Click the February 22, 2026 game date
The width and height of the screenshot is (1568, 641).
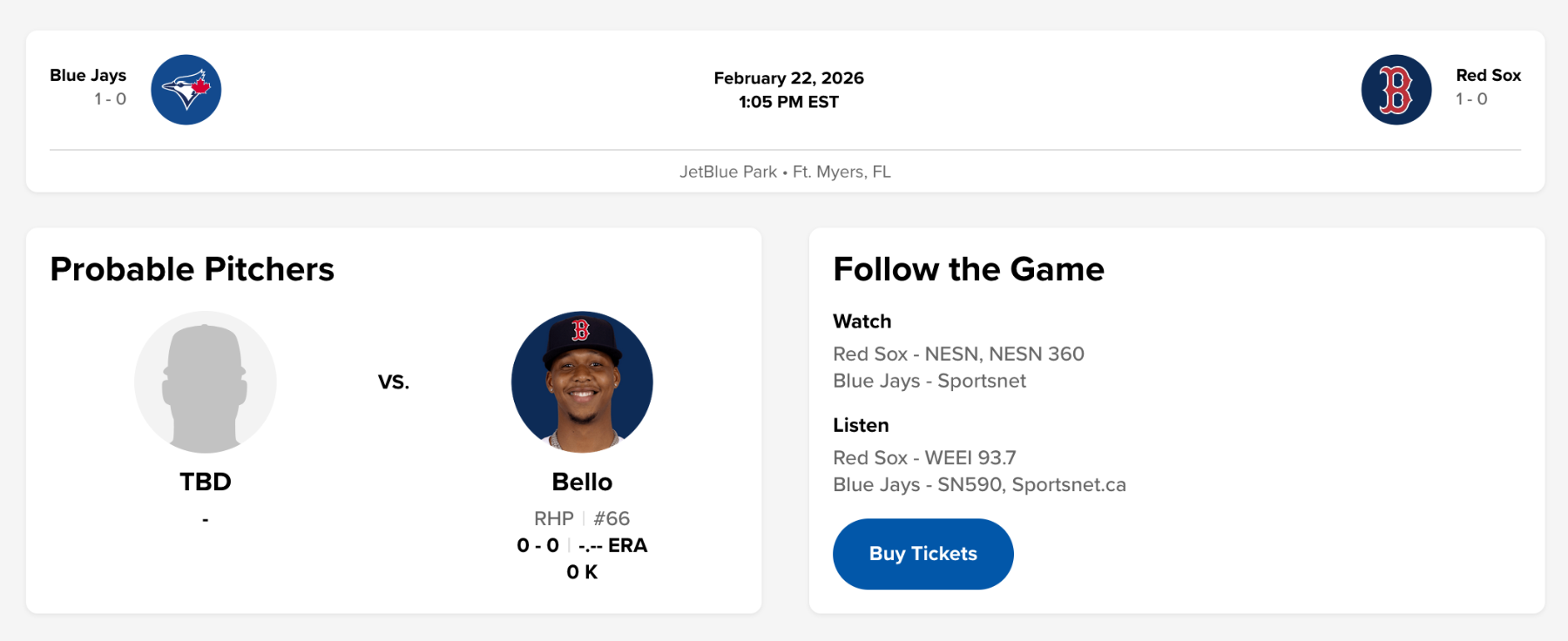click(x=788, y=78)
